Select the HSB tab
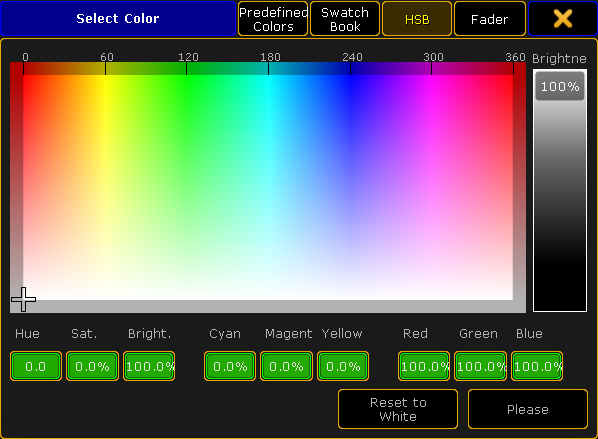The image size is (598, 439). pyautogui.click(x=417, y=19)
